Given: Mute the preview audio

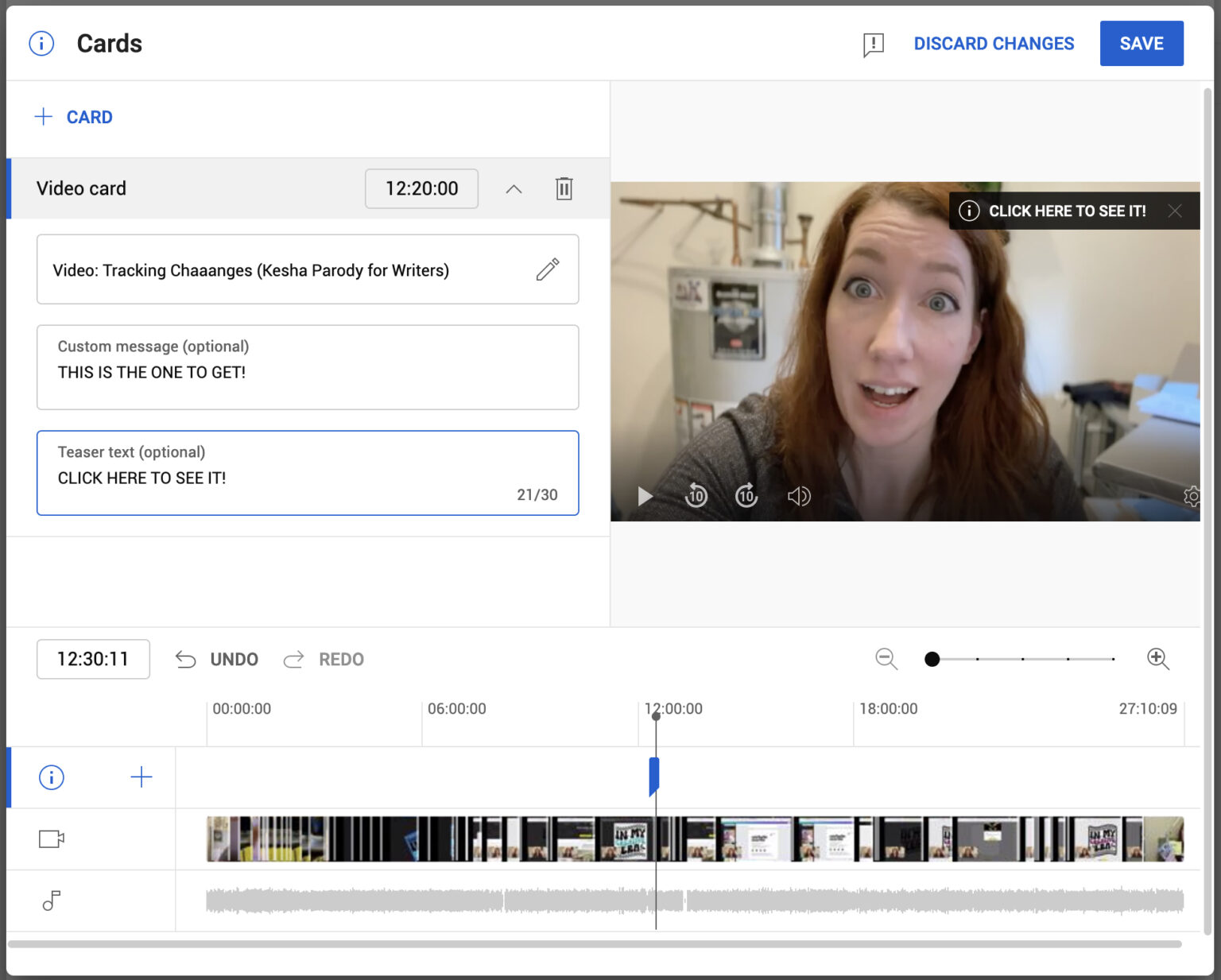Looking at the screenshot, I should pos(799,496).
